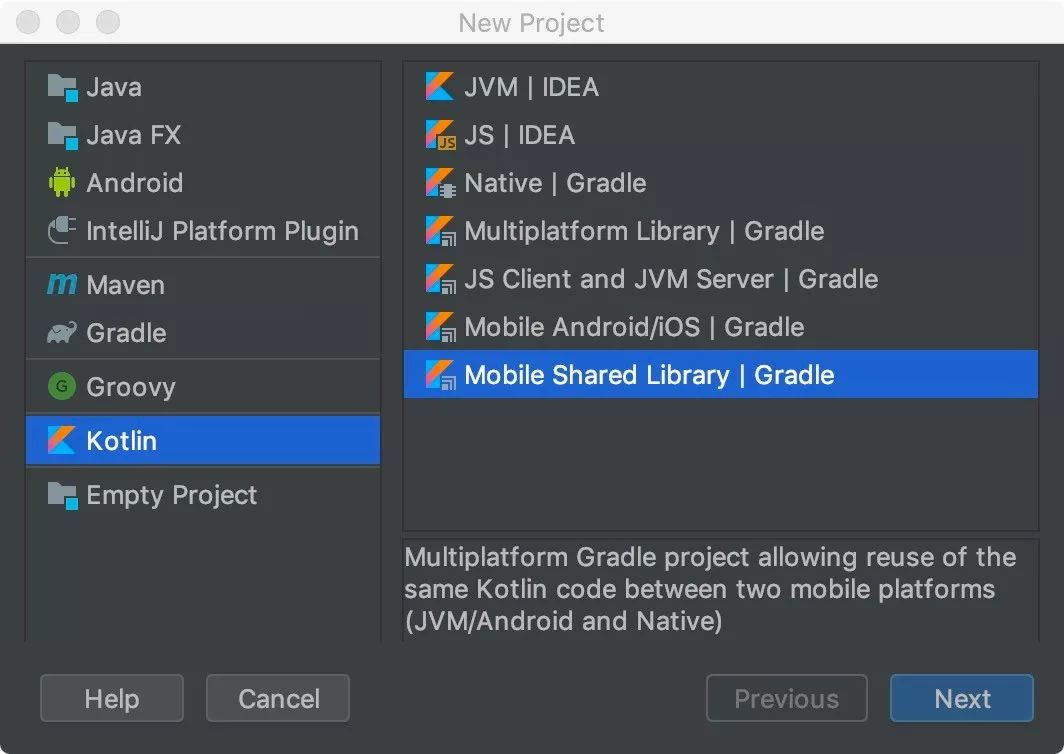The width and height of the screenshot is (1064, 754).
Task: Select Mobile Shared Library | Gradle template
Action: click(x=721, y=375)
